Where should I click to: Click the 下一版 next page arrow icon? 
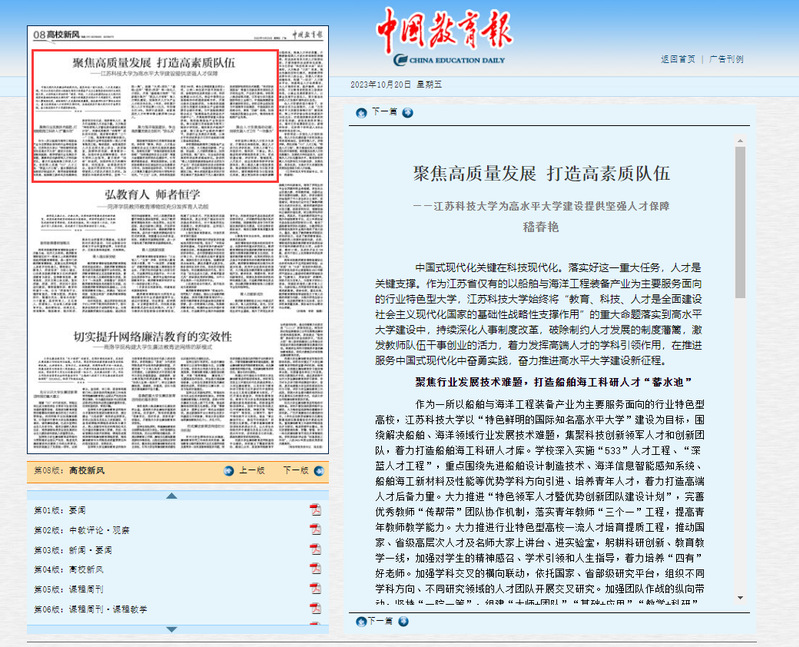(316, 470)
